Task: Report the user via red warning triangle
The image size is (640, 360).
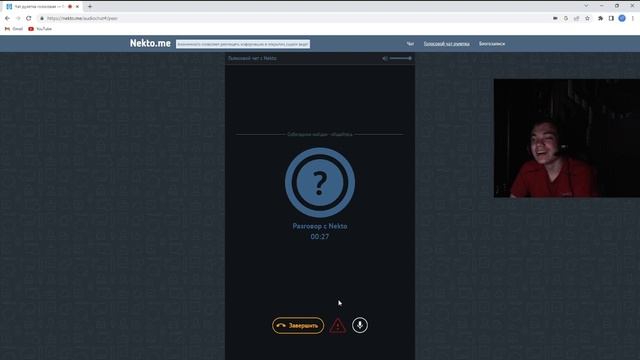Action: [338, 326]
